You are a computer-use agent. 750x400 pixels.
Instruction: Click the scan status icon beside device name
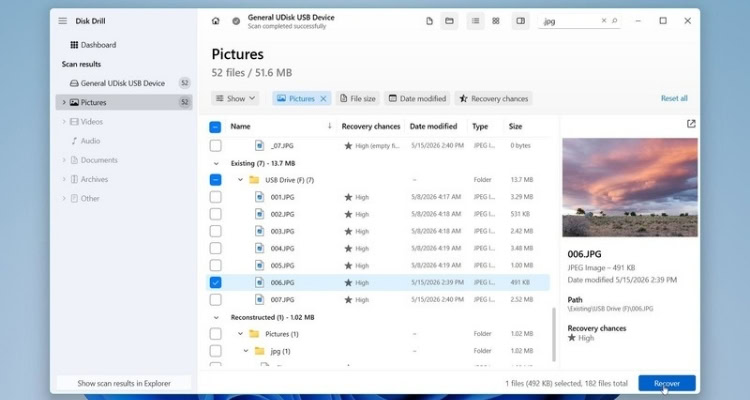(x=236, y=21)
